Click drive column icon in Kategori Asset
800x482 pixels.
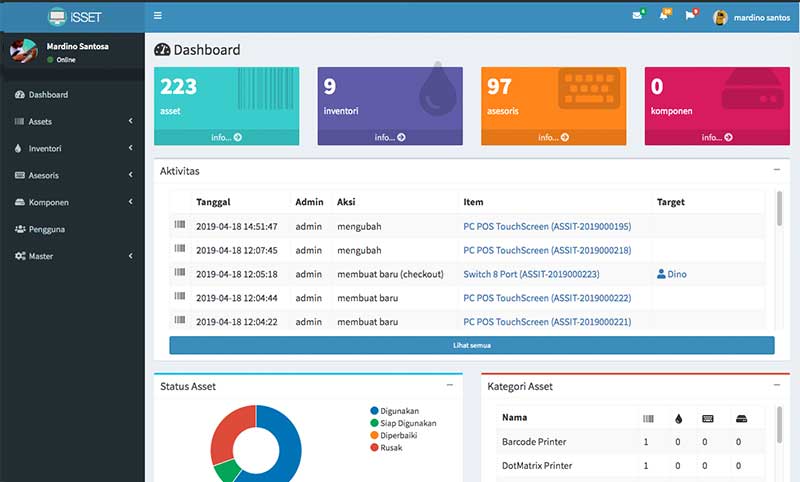click(741, 419)
